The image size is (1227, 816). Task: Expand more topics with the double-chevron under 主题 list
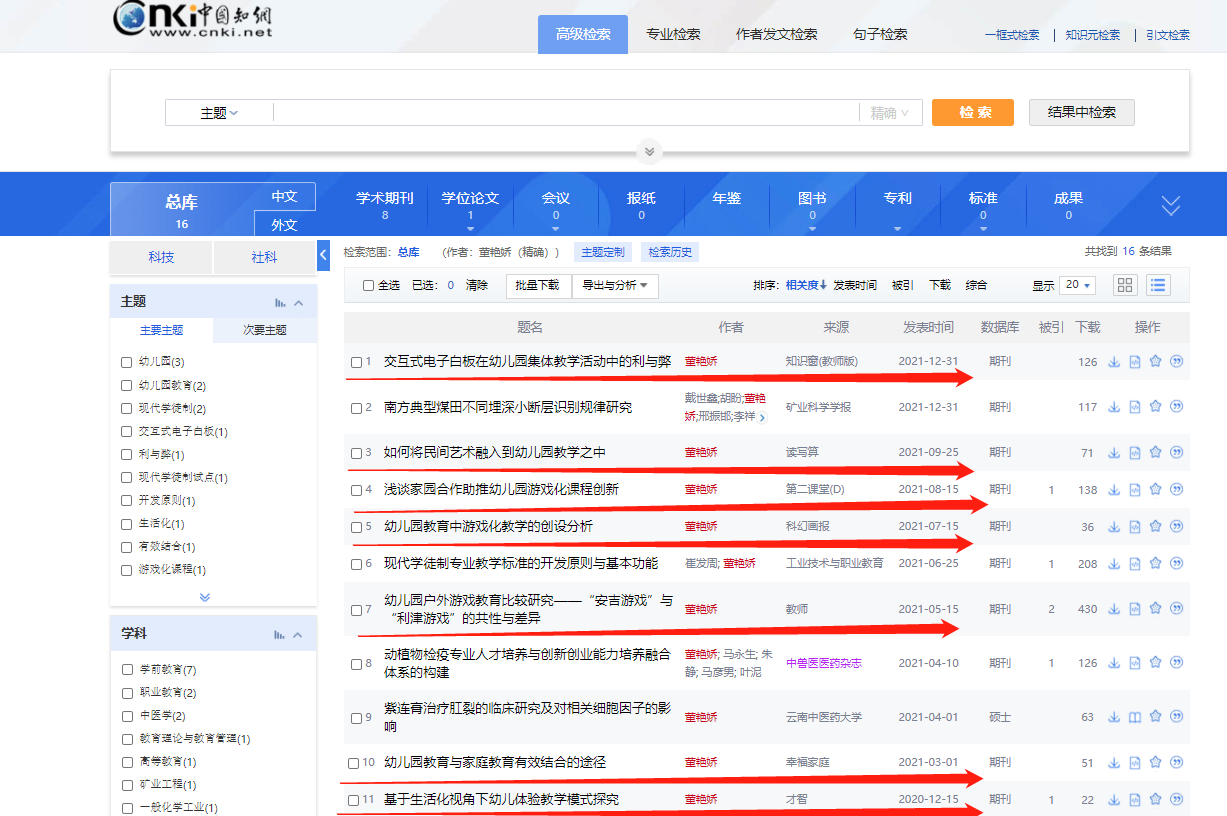(205, 597)
